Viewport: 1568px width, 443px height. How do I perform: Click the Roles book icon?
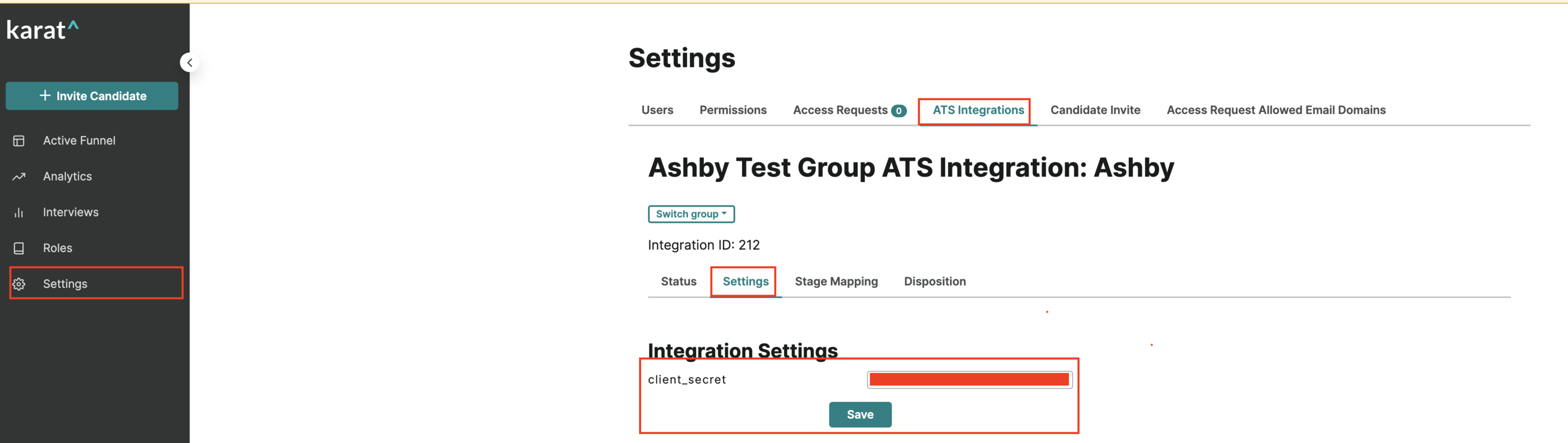(19, 248)
